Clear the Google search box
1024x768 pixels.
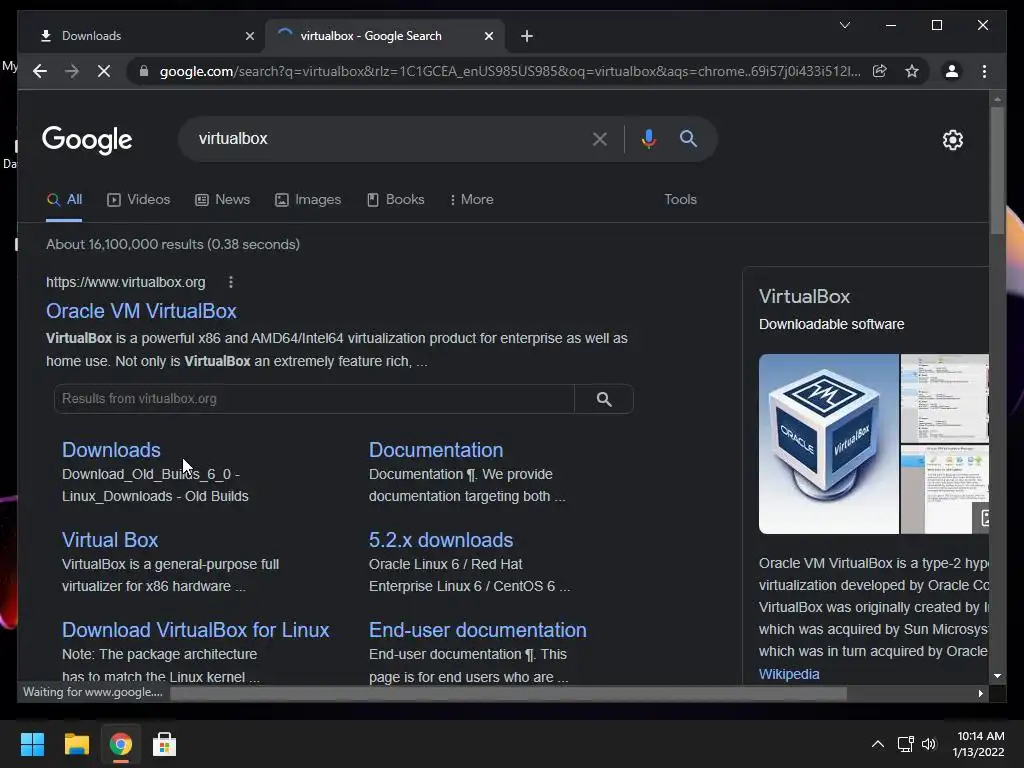pyautogui.click(x=600, y=138)
